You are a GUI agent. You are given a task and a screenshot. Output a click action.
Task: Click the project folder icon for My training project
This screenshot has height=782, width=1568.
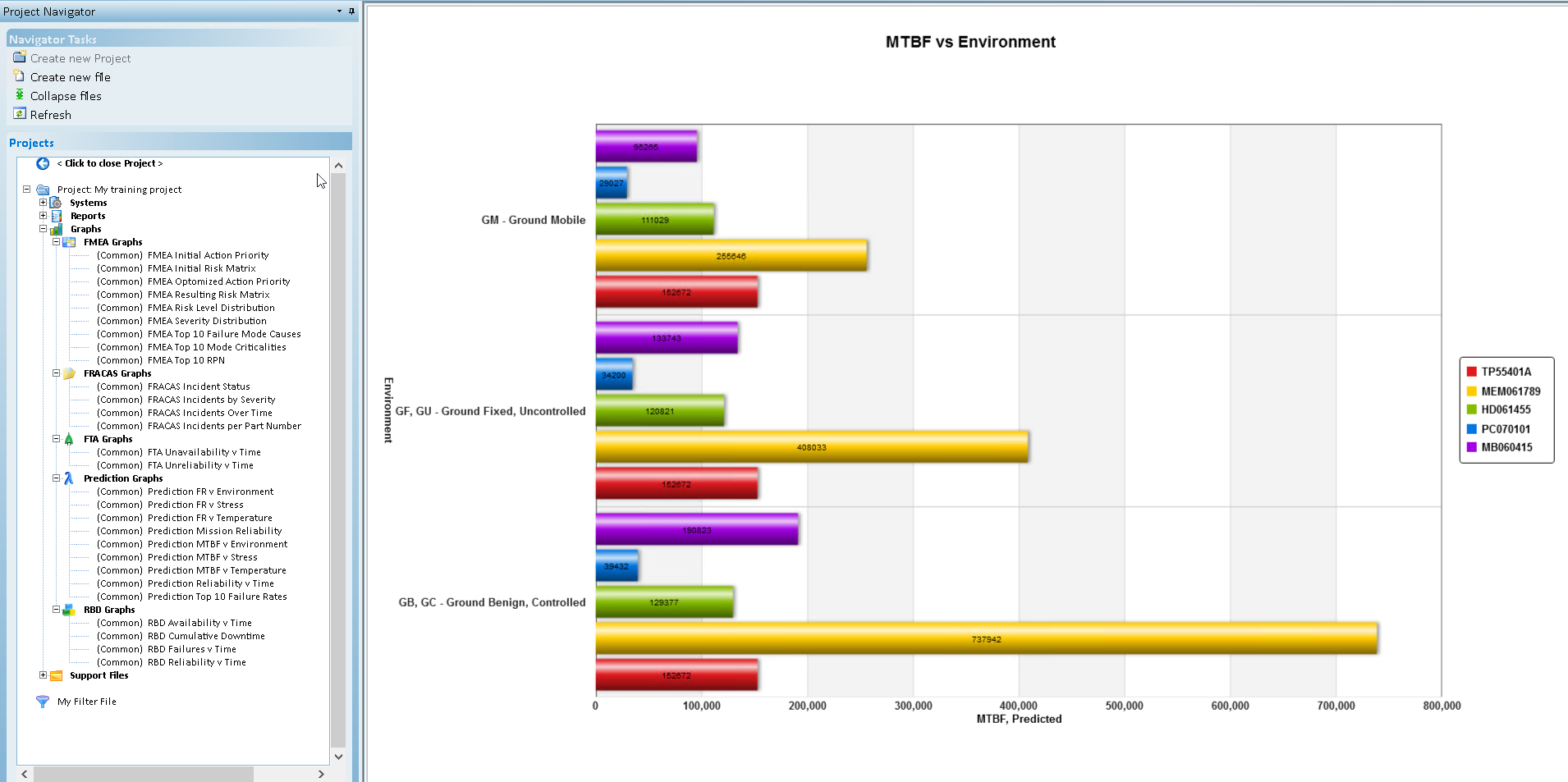tap(43, 190)
